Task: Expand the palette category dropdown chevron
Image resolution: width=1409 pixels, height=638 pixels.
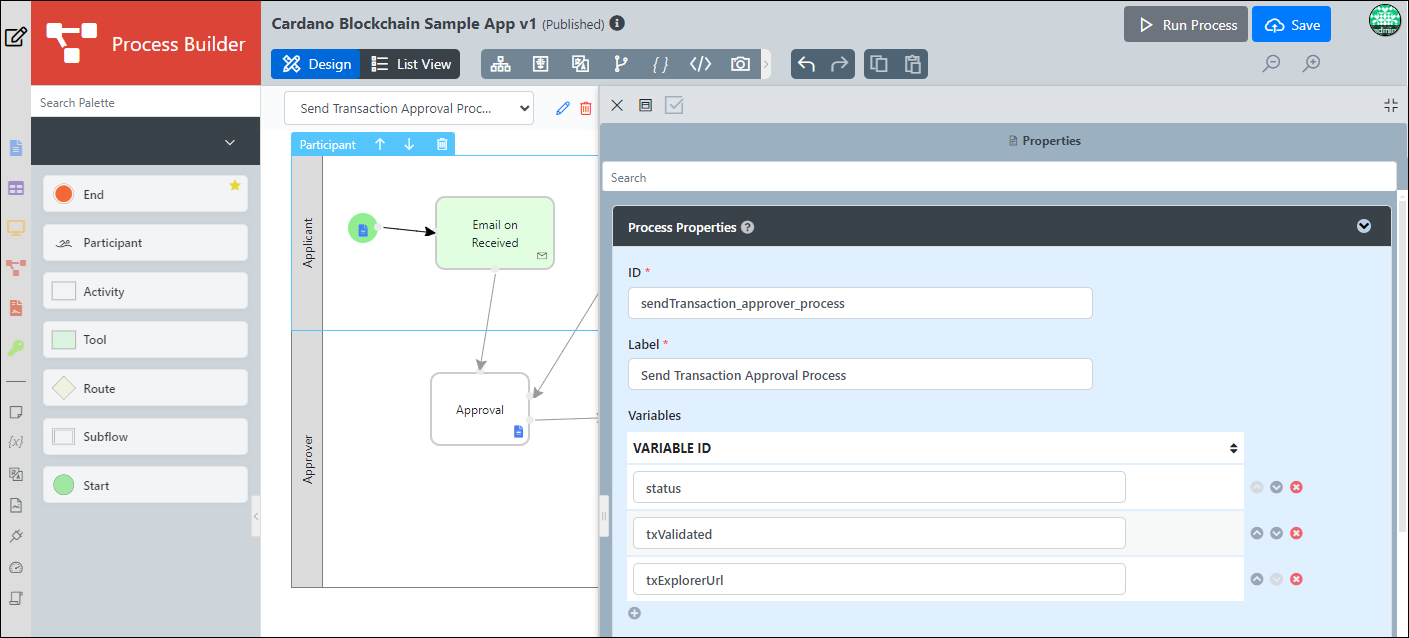Action: point(230,143)
